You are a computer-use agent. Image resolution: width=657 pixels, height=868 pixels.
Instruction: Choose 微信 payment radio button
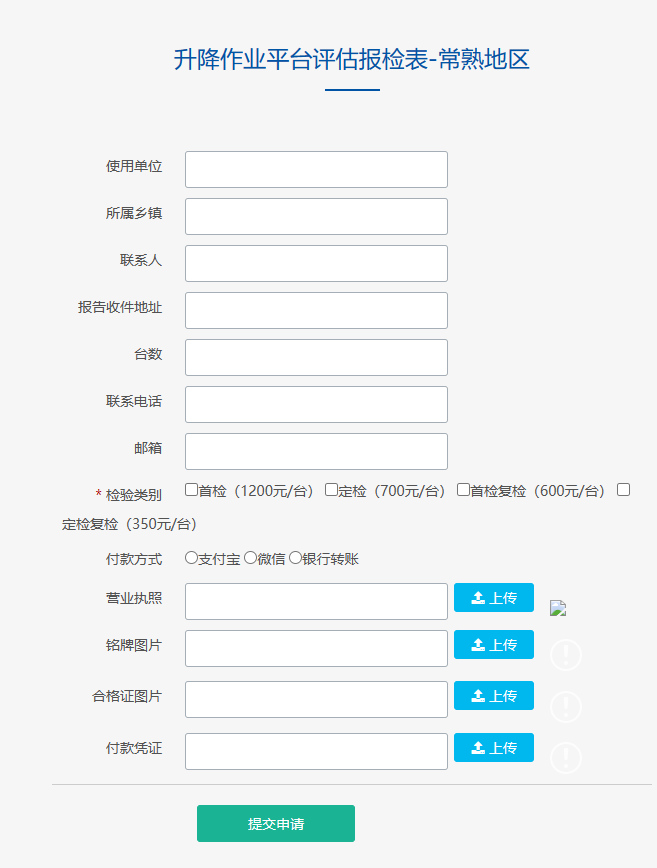tap(250, 558)
